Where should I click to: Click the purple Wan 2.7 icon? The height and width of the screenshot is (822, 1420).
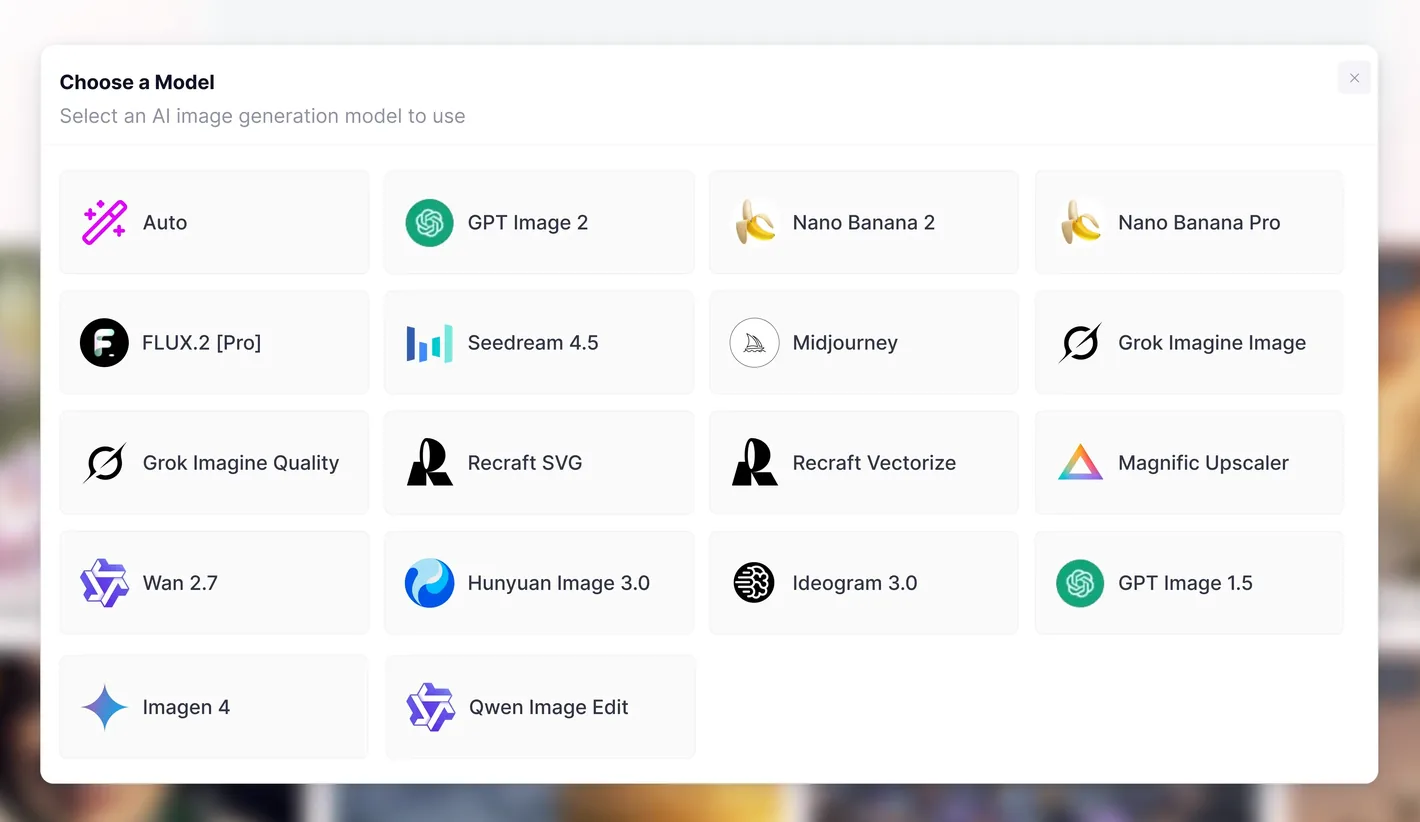coord(104,583)
